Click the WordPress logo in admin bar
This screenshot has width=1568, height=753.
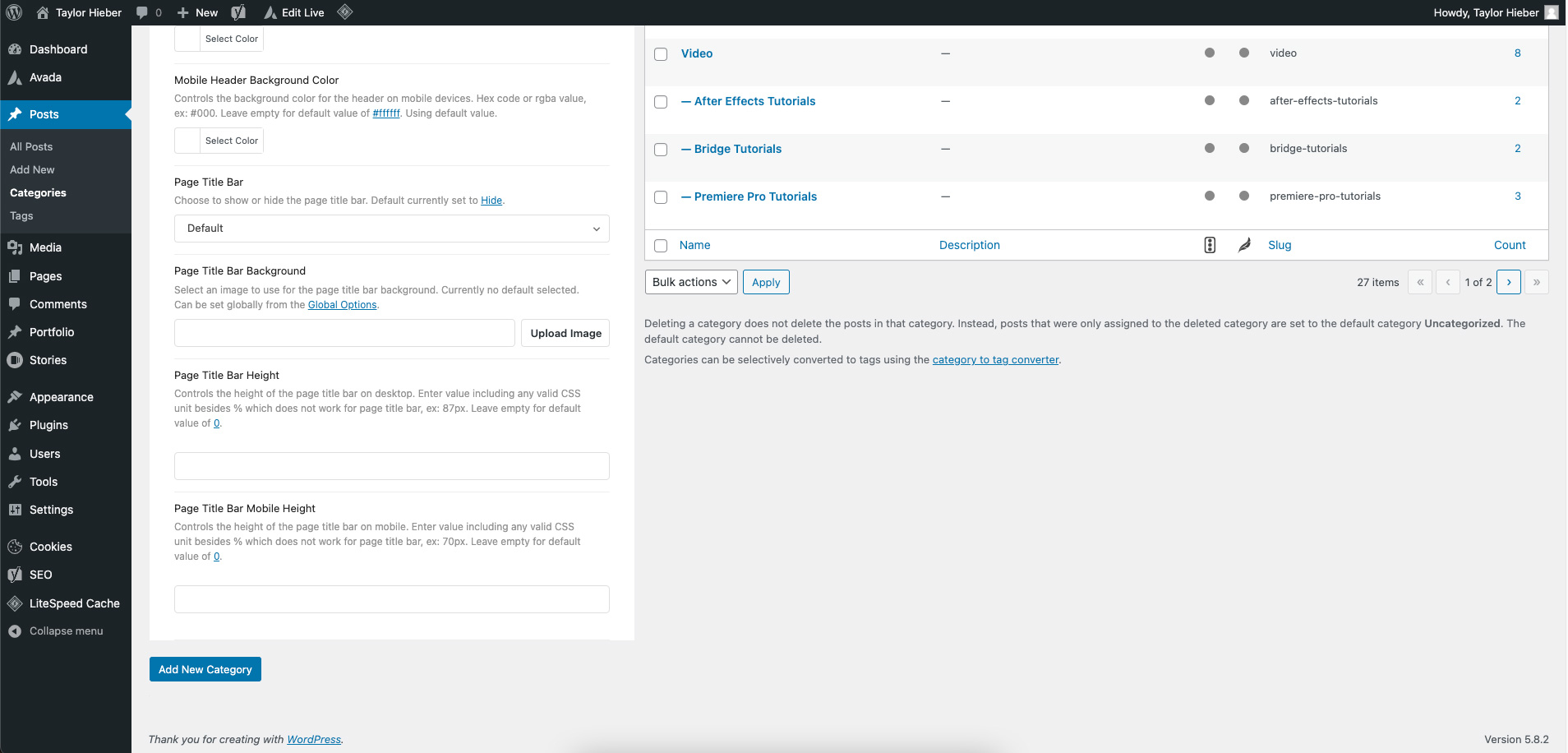click(x=14, y=12)
